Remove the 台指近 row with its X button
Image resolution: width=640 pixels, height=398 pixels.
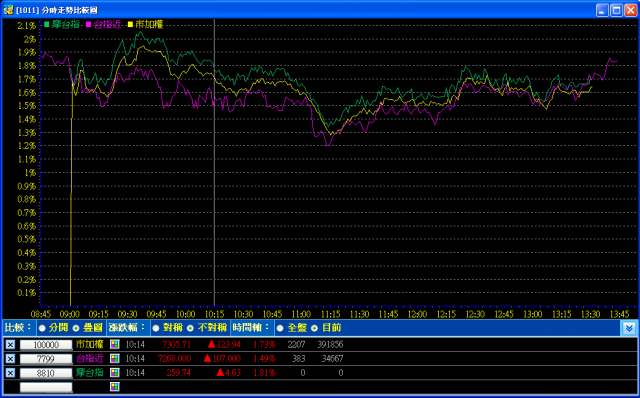[x=10, y=359]
